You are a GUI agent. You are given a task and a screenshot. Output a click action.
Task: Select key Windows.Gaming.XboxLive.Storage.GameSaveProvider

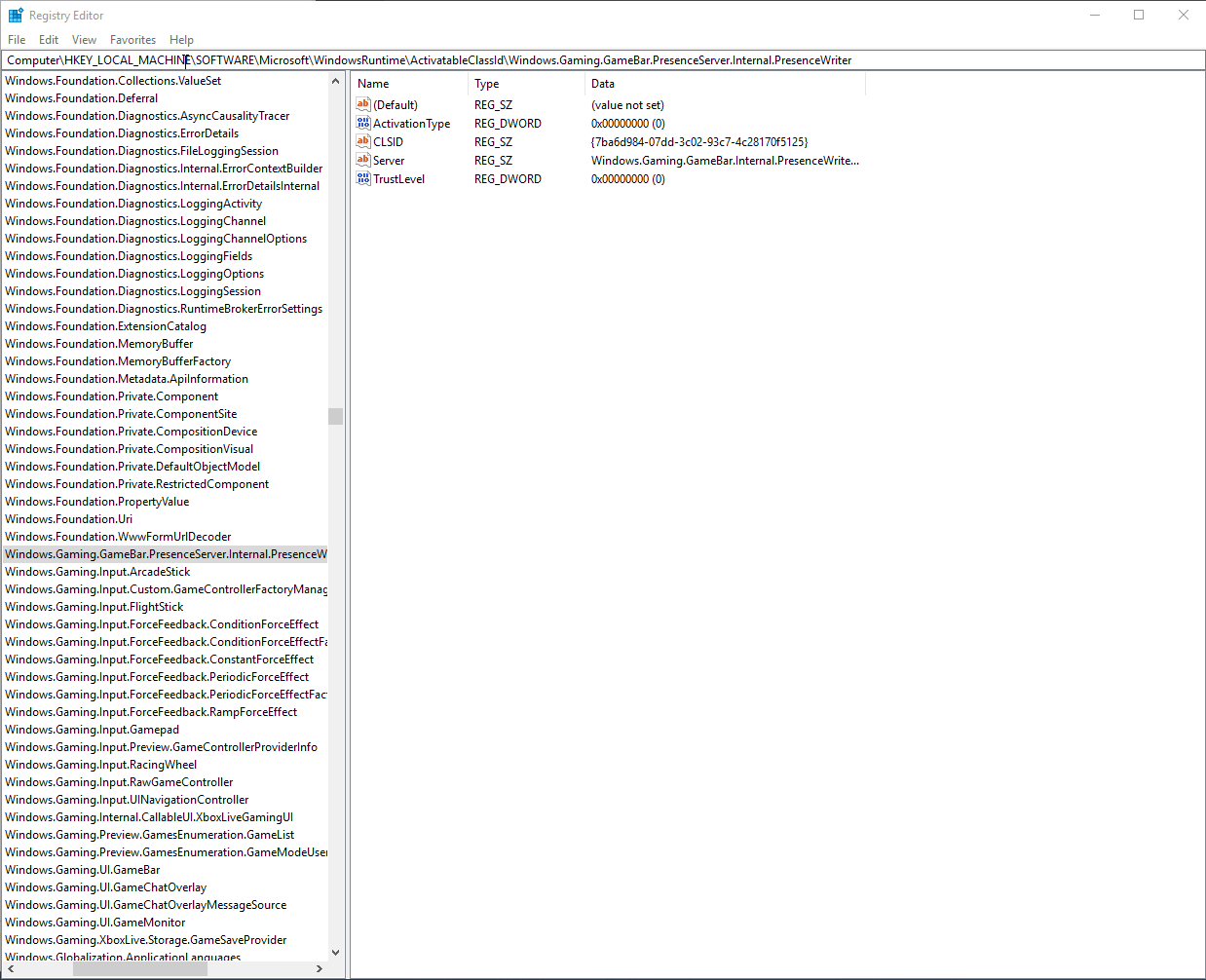pyautogui.click(x=146, y=940)
